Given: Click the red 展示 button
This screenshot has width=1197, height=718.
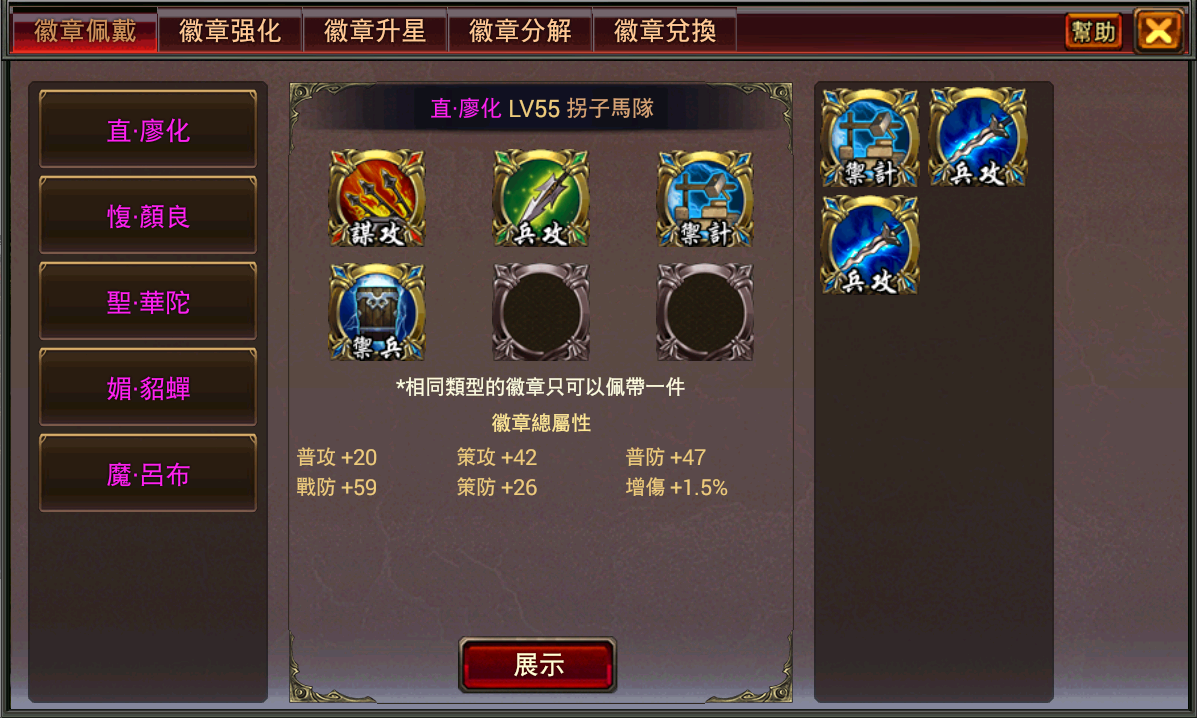Looking at the screenshot, I should [x=537, y=665].
